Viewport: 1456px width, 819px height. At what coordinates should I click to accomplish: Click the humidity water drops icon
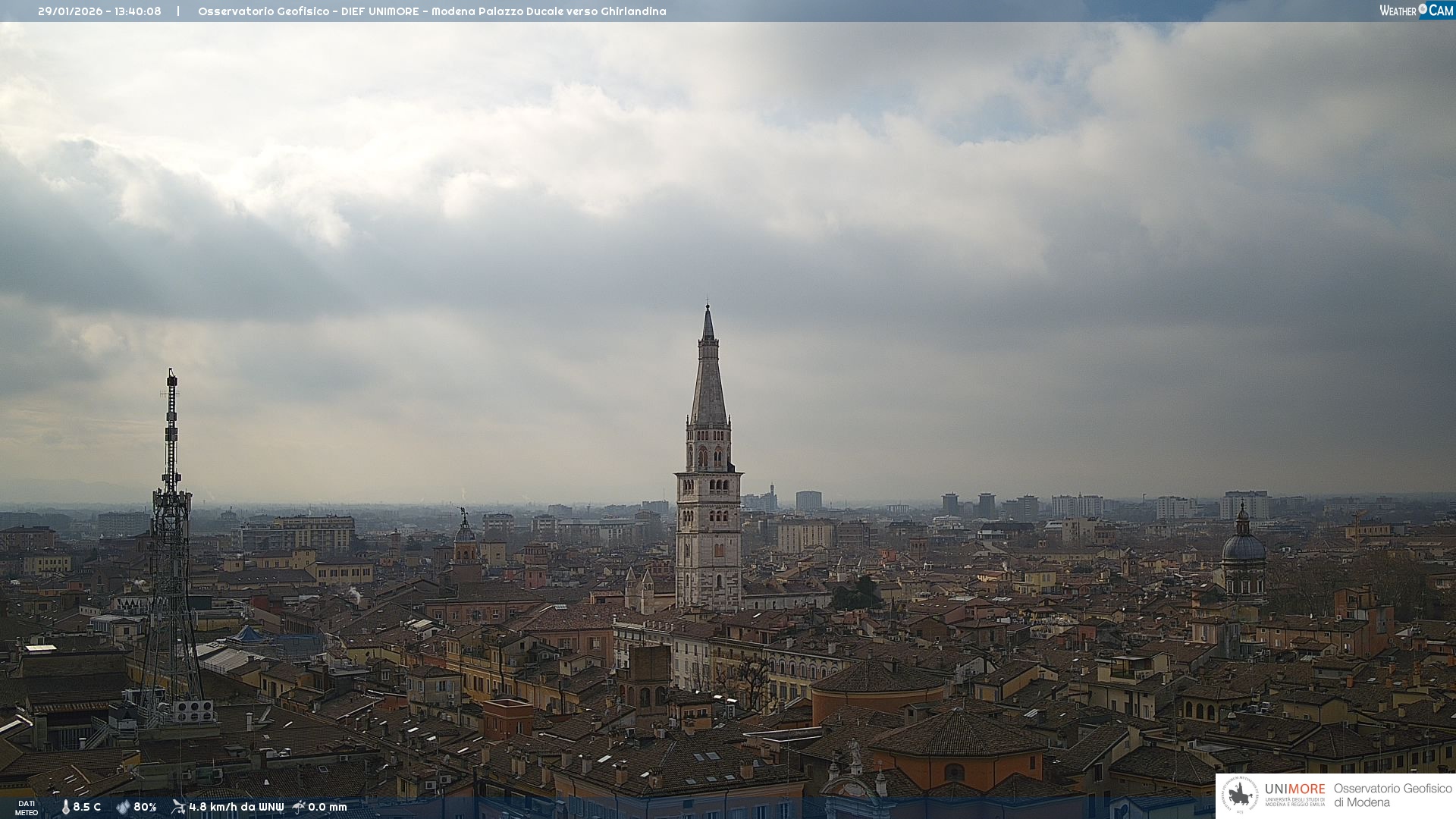(x=123, y=807)
